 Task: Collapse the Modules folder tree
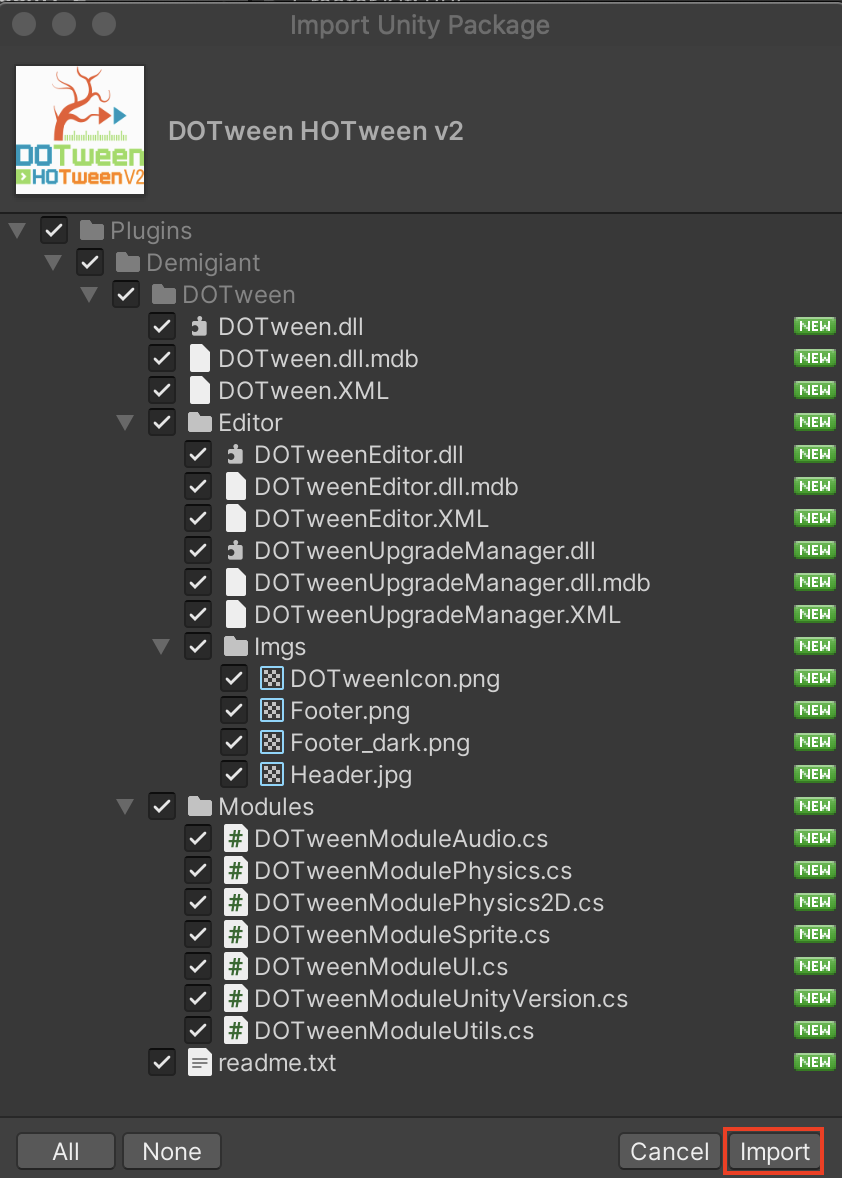pyautogui.click(x=125, y=807)
